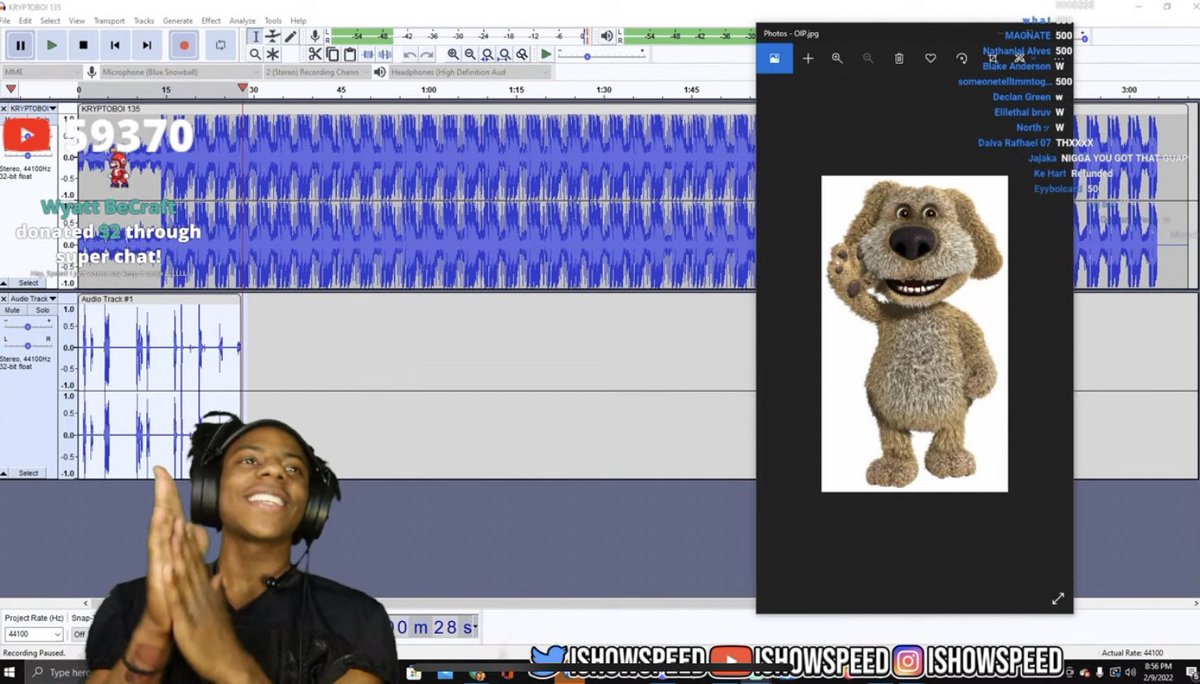This screenshot has width=1200, height=684.
Task: Rotate the dog image in Photos
Action: tap(962, 58)
